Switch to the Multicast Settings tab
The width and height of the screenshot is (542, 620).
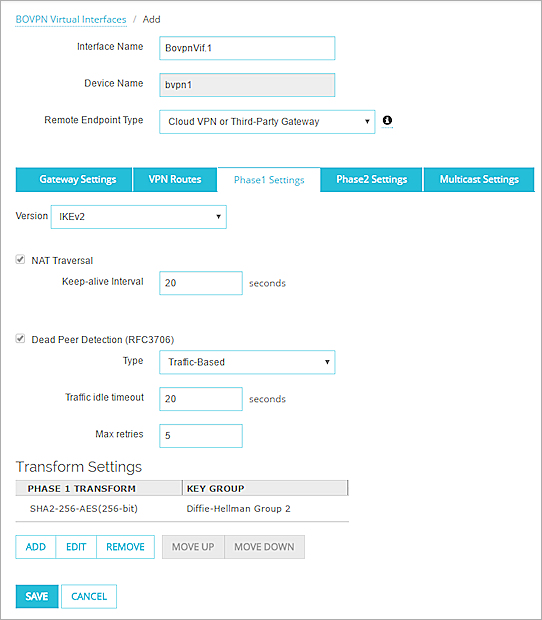pos(479,180)
